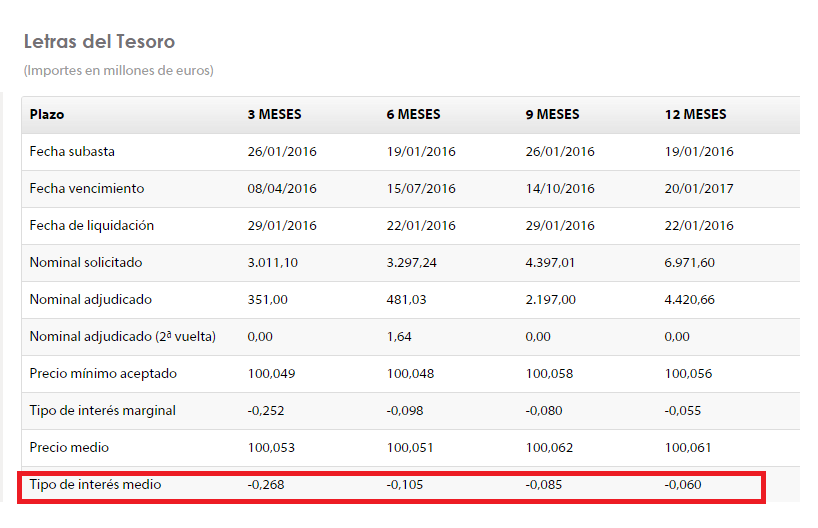Click average interest rate '-0,268'
818x528 pixels.
(266, 485)
